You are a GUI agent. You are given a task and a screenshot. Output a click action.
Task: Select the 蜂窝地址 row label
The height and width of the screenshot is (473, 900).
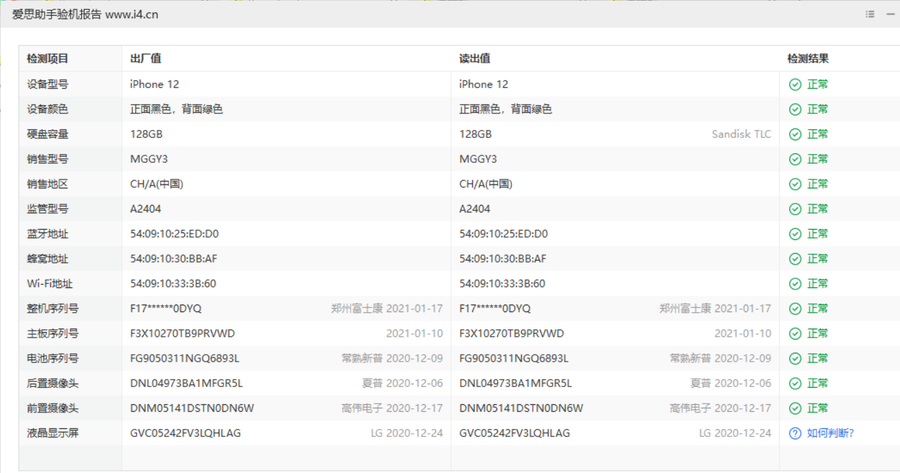coord(48,259)
